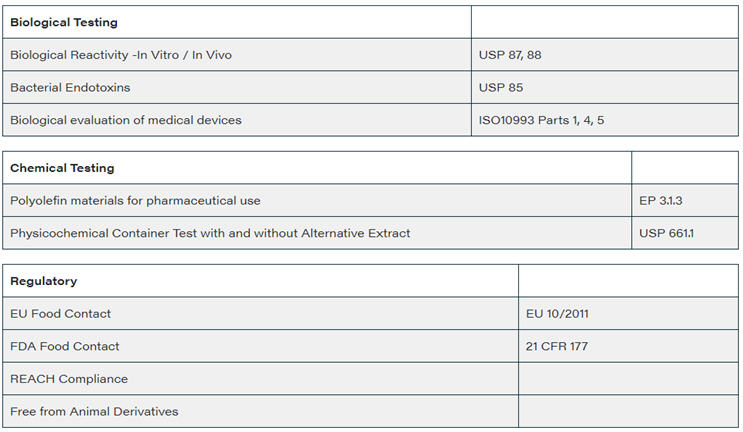Click the Regulatory table header

tap(43, 281)
